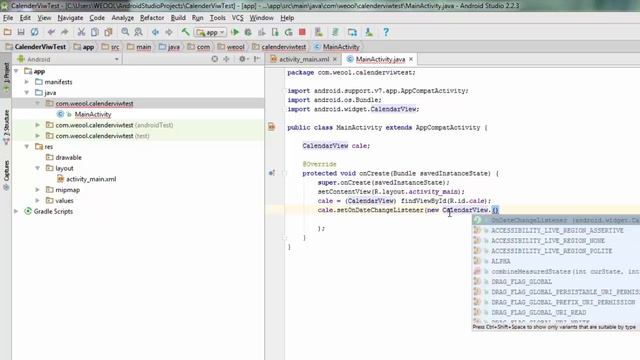
Task: Open the 2: Structure side tool window
Action: [x=6, y=127]
